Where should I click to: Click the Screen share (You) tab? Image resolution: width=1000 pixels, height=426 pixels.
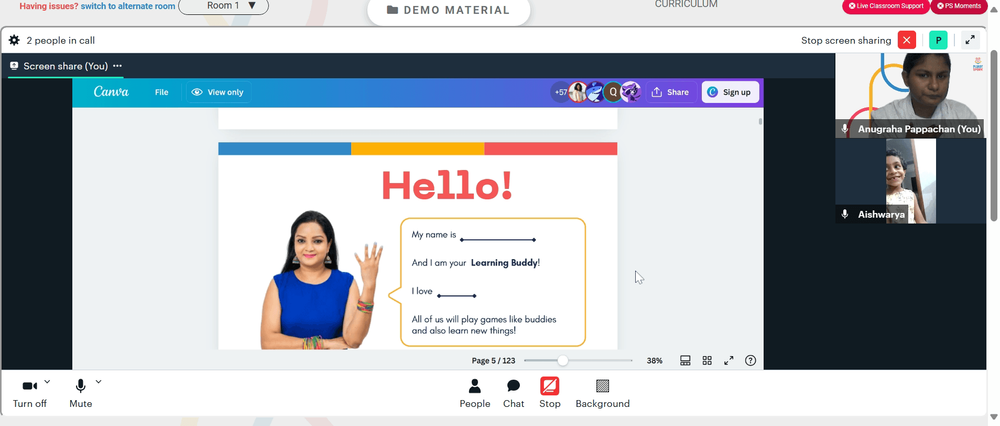click(66, 66)
